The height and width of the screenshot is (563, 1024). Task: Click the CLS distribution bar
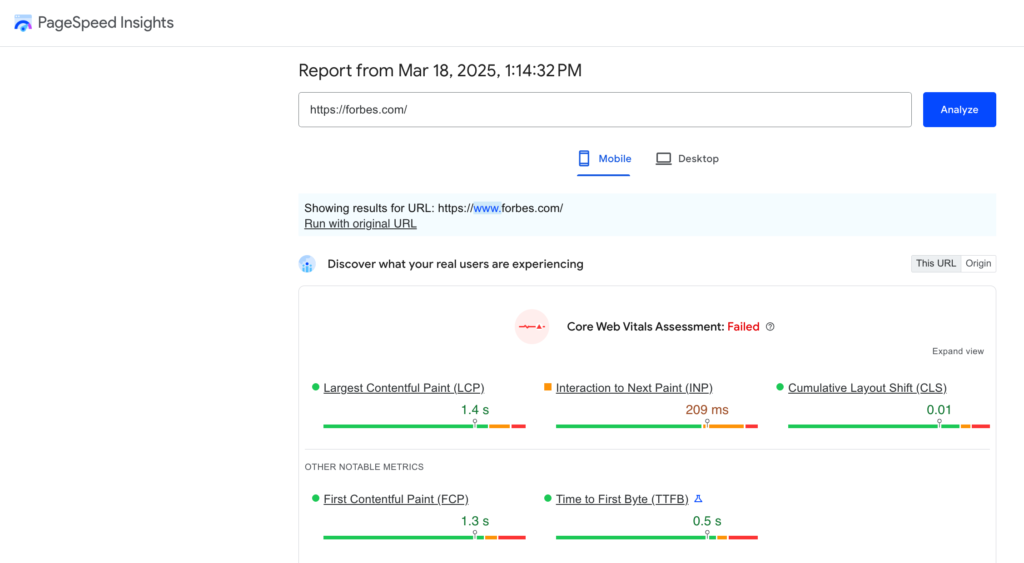click(889, 426)
